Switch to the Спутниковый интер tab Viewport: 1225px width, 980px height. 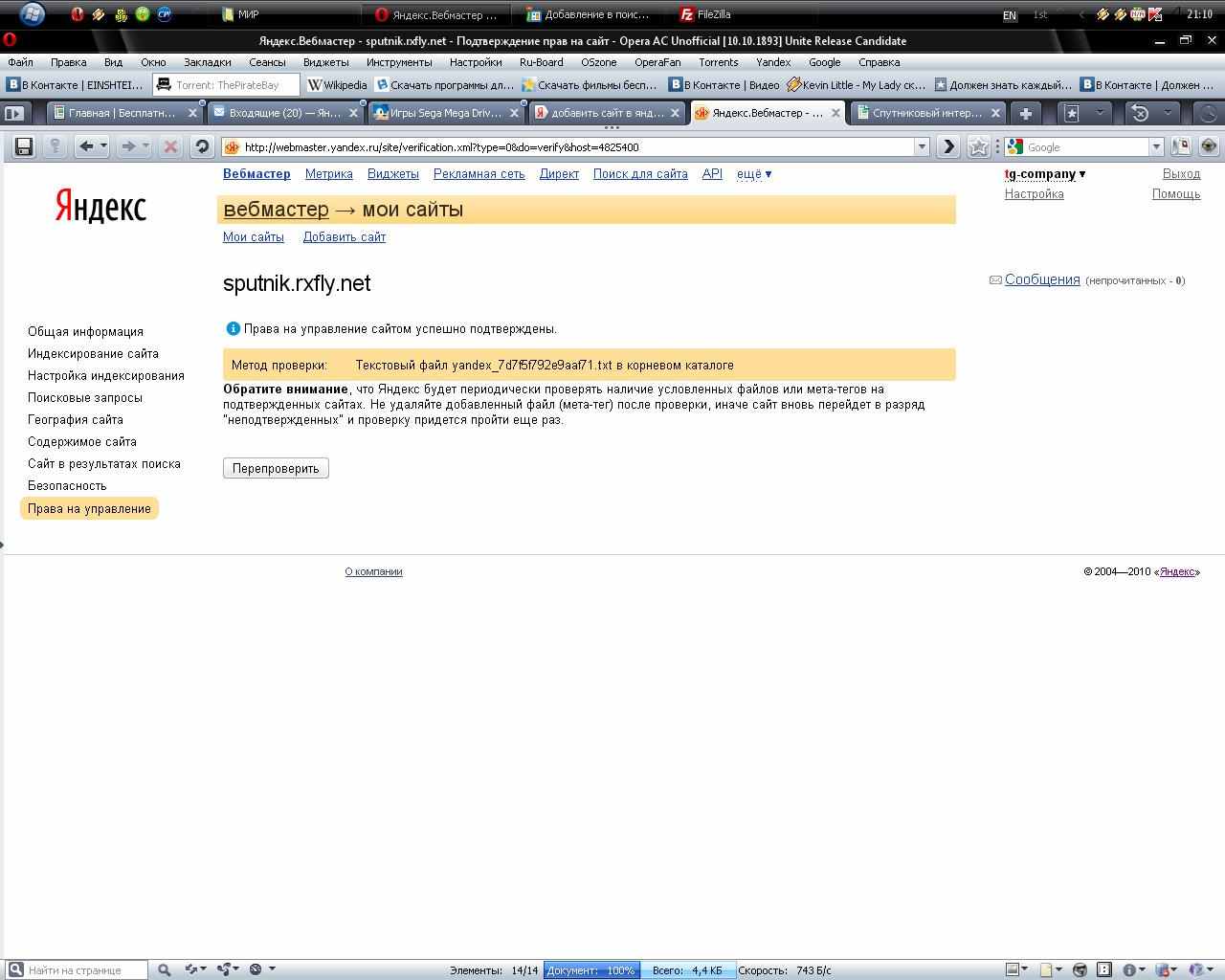pos(927,113)
